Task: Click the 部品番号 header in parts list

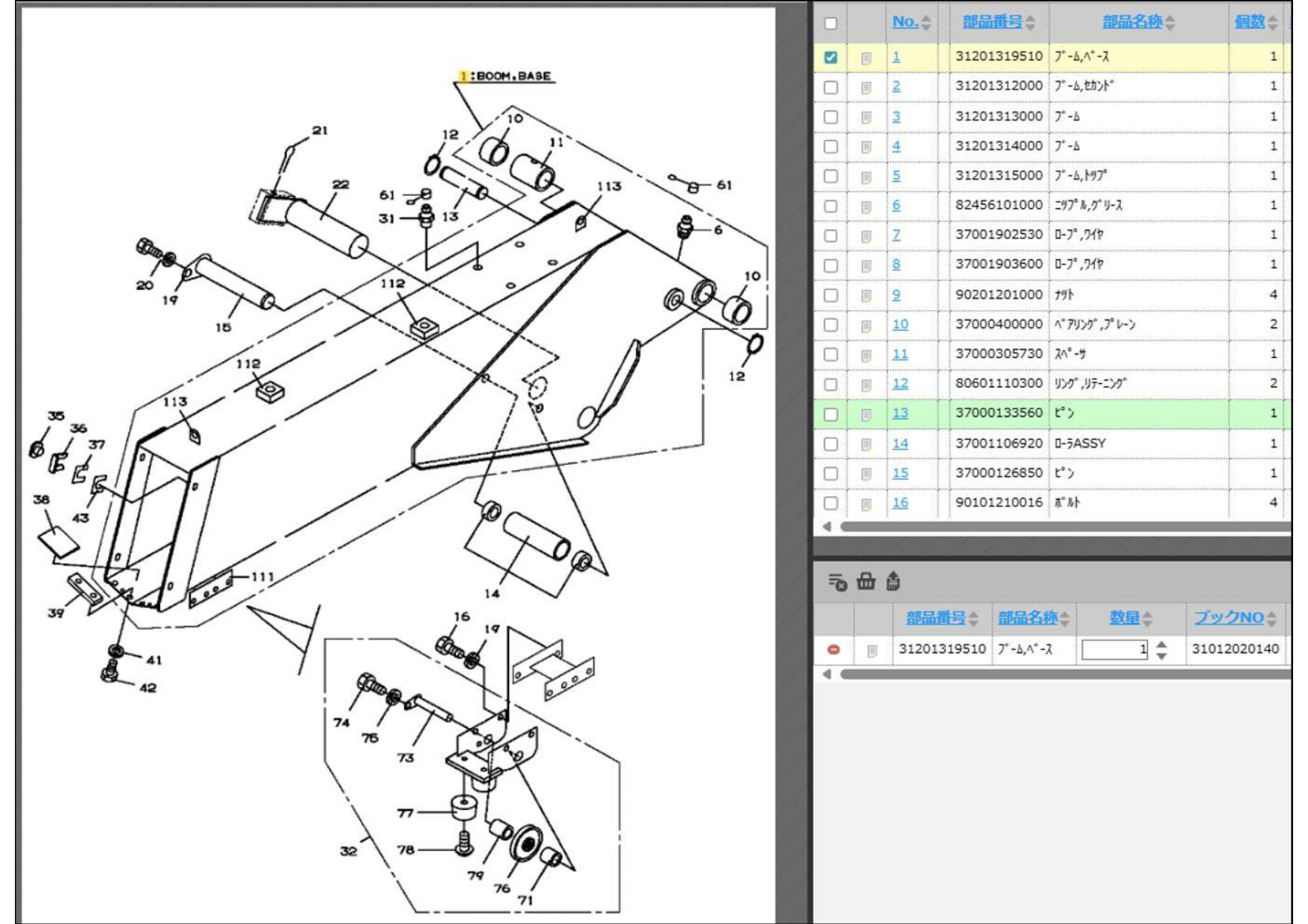Action: (x=991, y=22)
